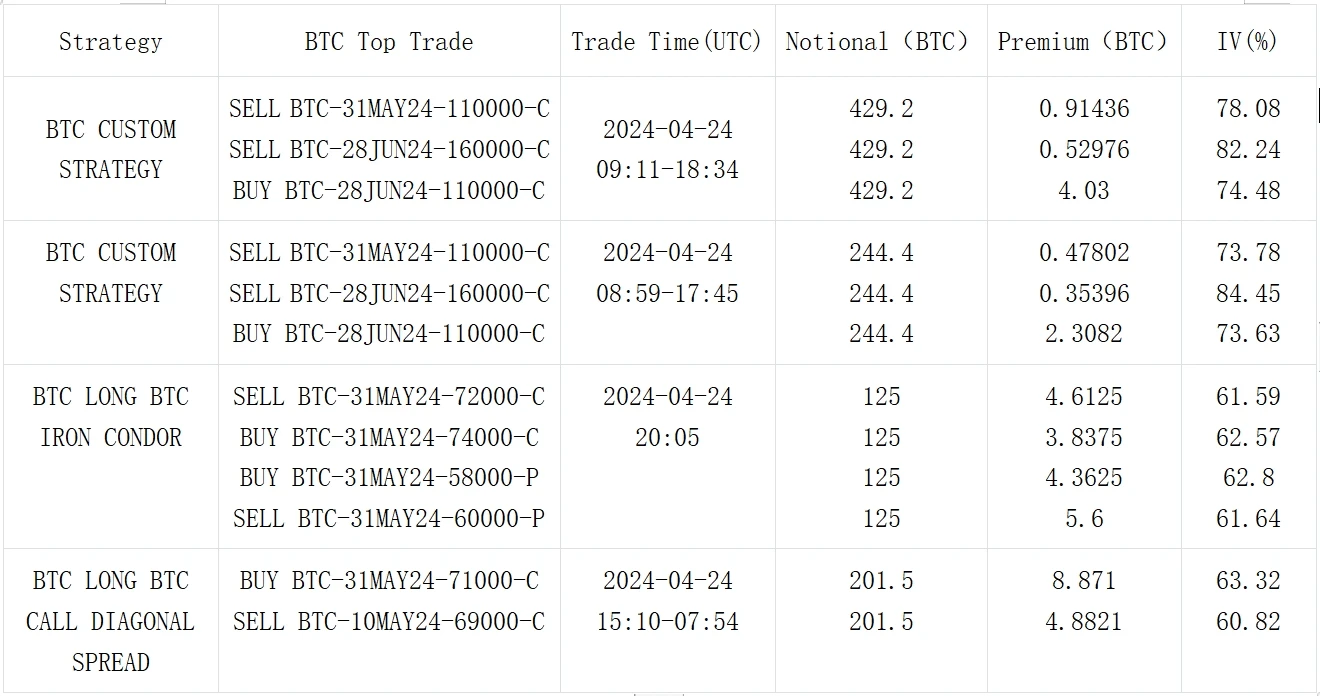
Task: Click the Premium (BTC) column header
Action: [1084, 42]
